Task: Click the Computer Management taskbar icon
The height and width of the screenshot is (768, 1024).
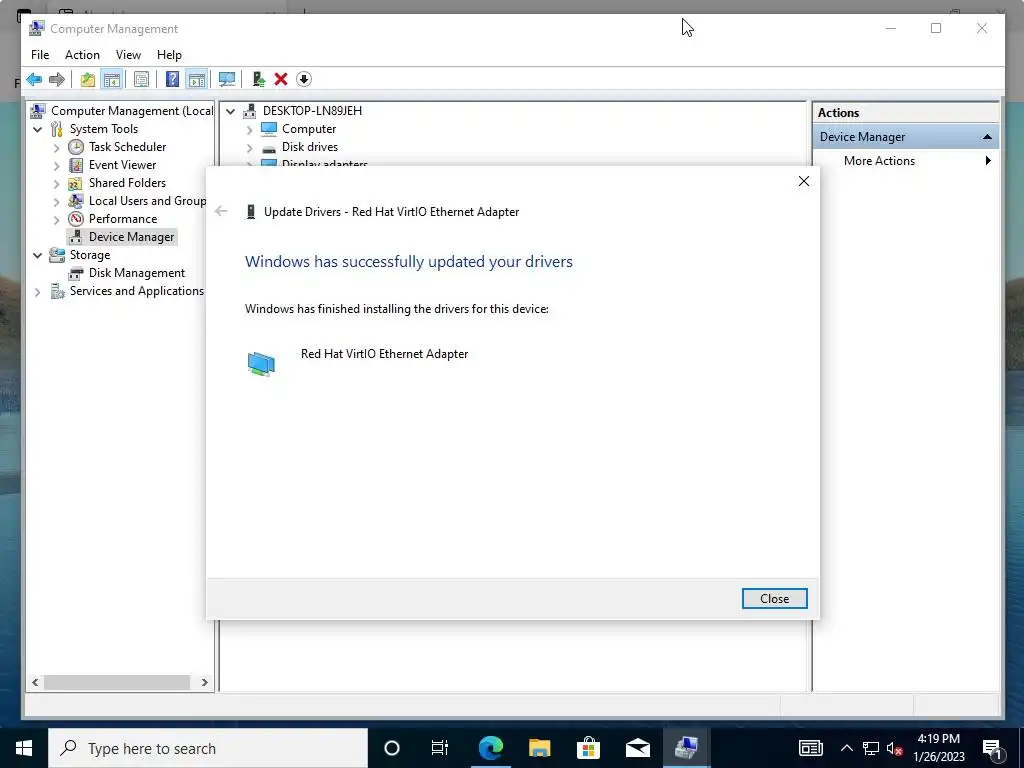Action: 686,748
